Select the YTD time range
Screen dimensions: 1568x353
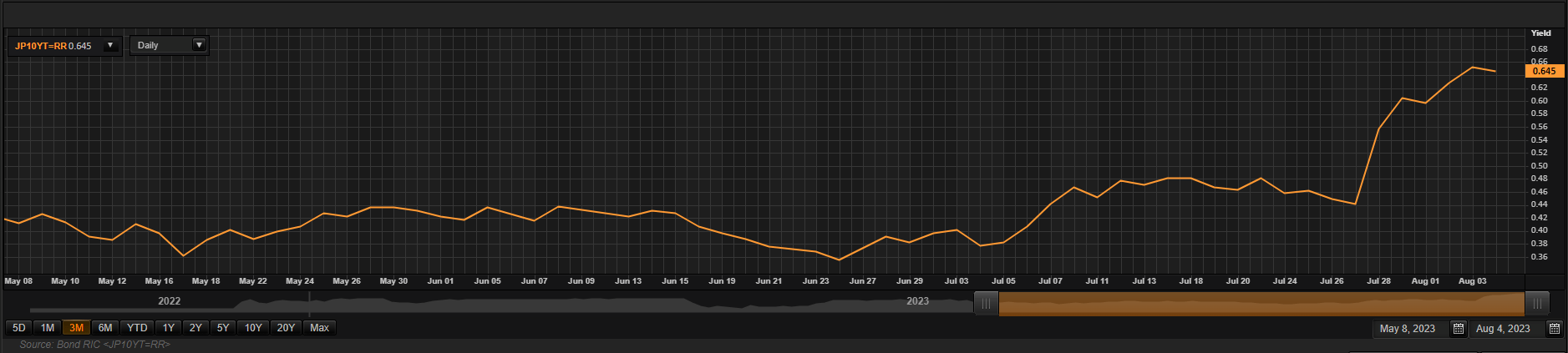pyautogui.click(x=137, y=328)
